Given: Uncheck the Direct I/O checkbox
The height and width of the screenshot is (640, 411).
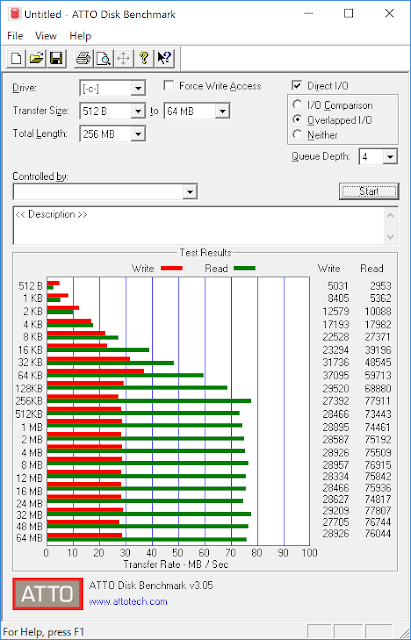Looking at the screenshot, I should [296, 85].
